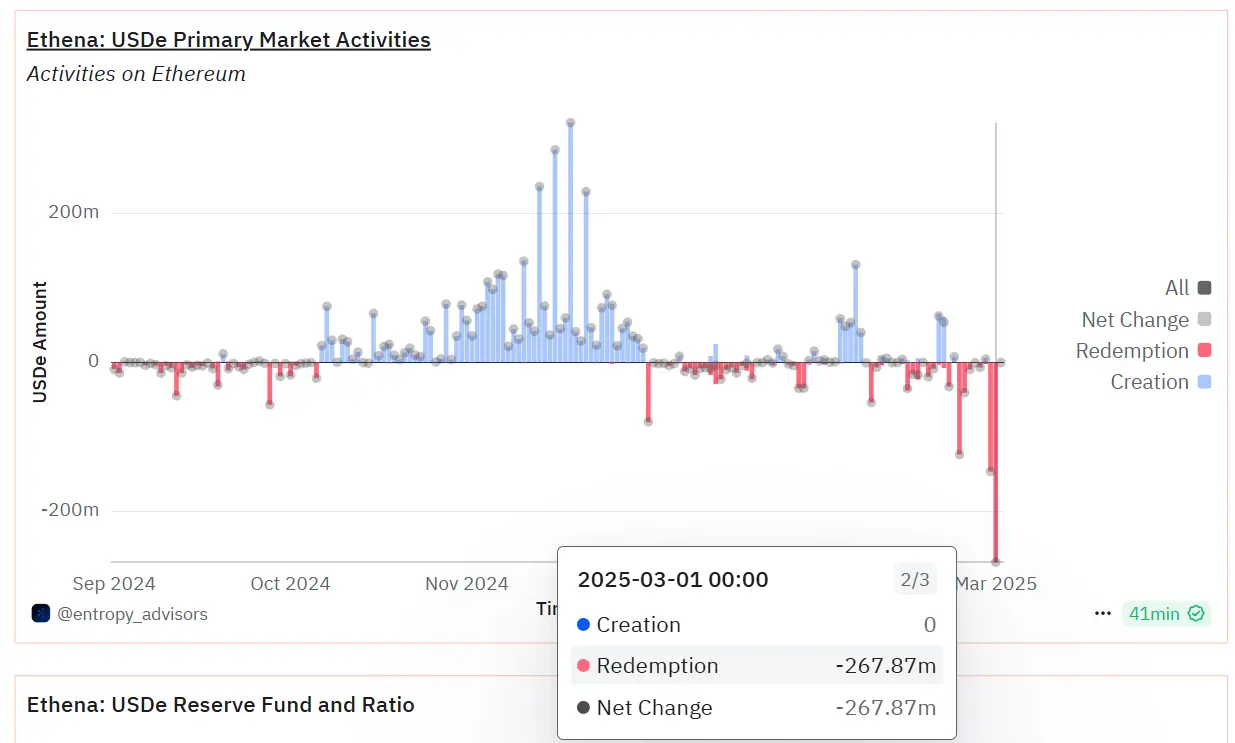Click the 2/3 tooltip page indicator

pos(915,580)
